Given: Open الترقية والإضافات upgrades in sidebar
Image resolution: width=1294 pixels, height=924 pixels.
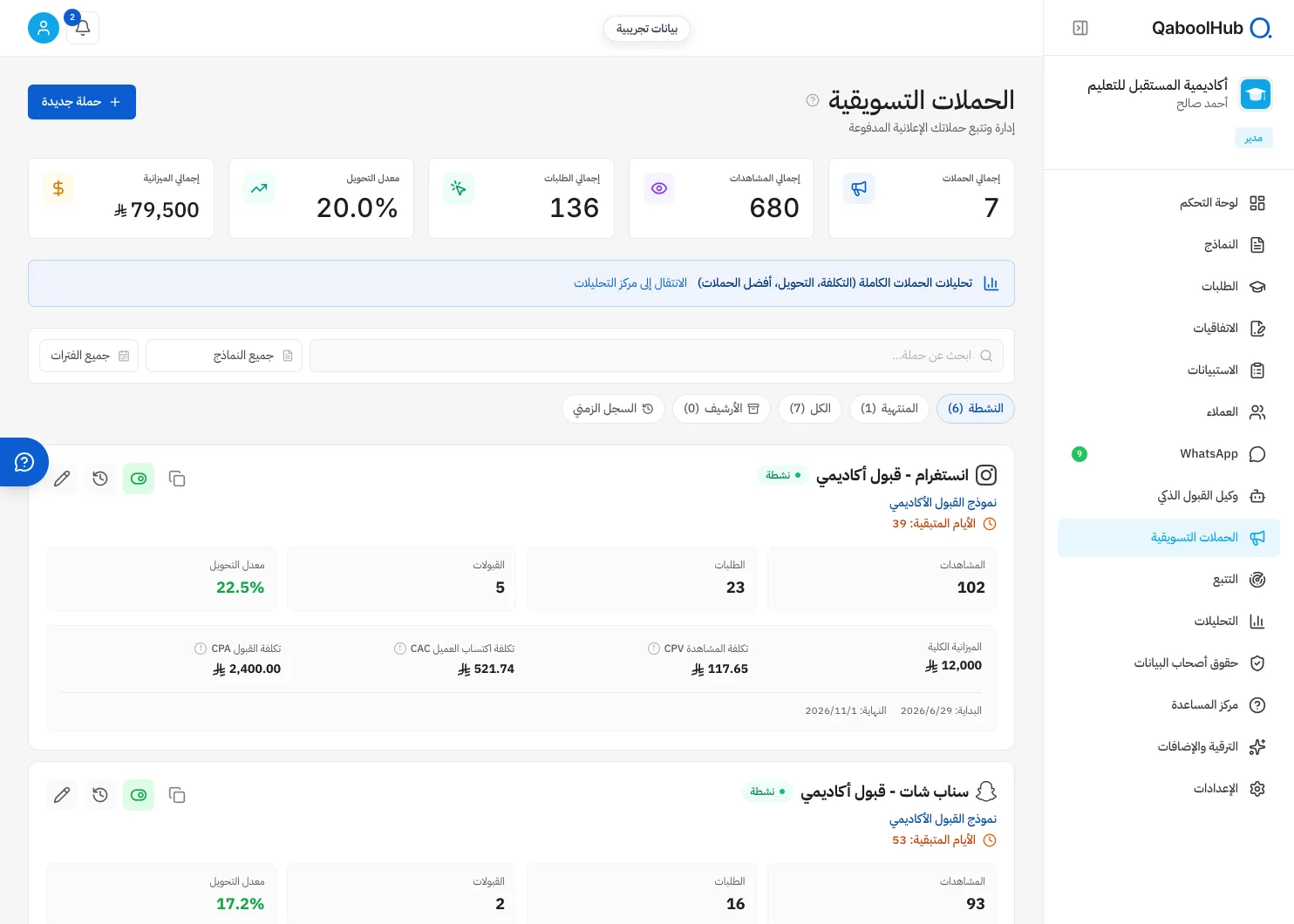Looking at the screenshot, I should click(x=1168, y=747).
